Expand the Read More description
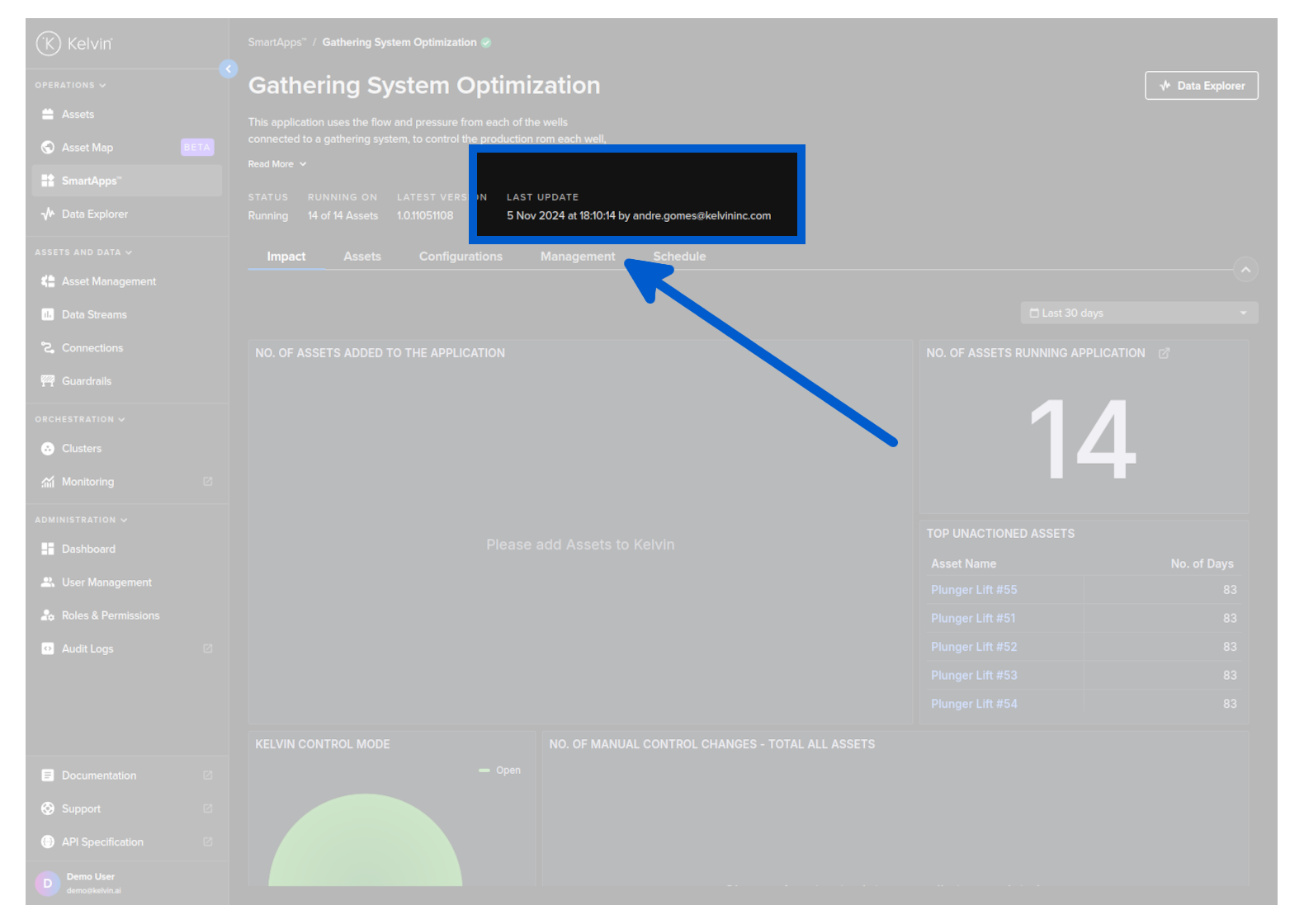1304x924 pixels. tap(276, 164)
